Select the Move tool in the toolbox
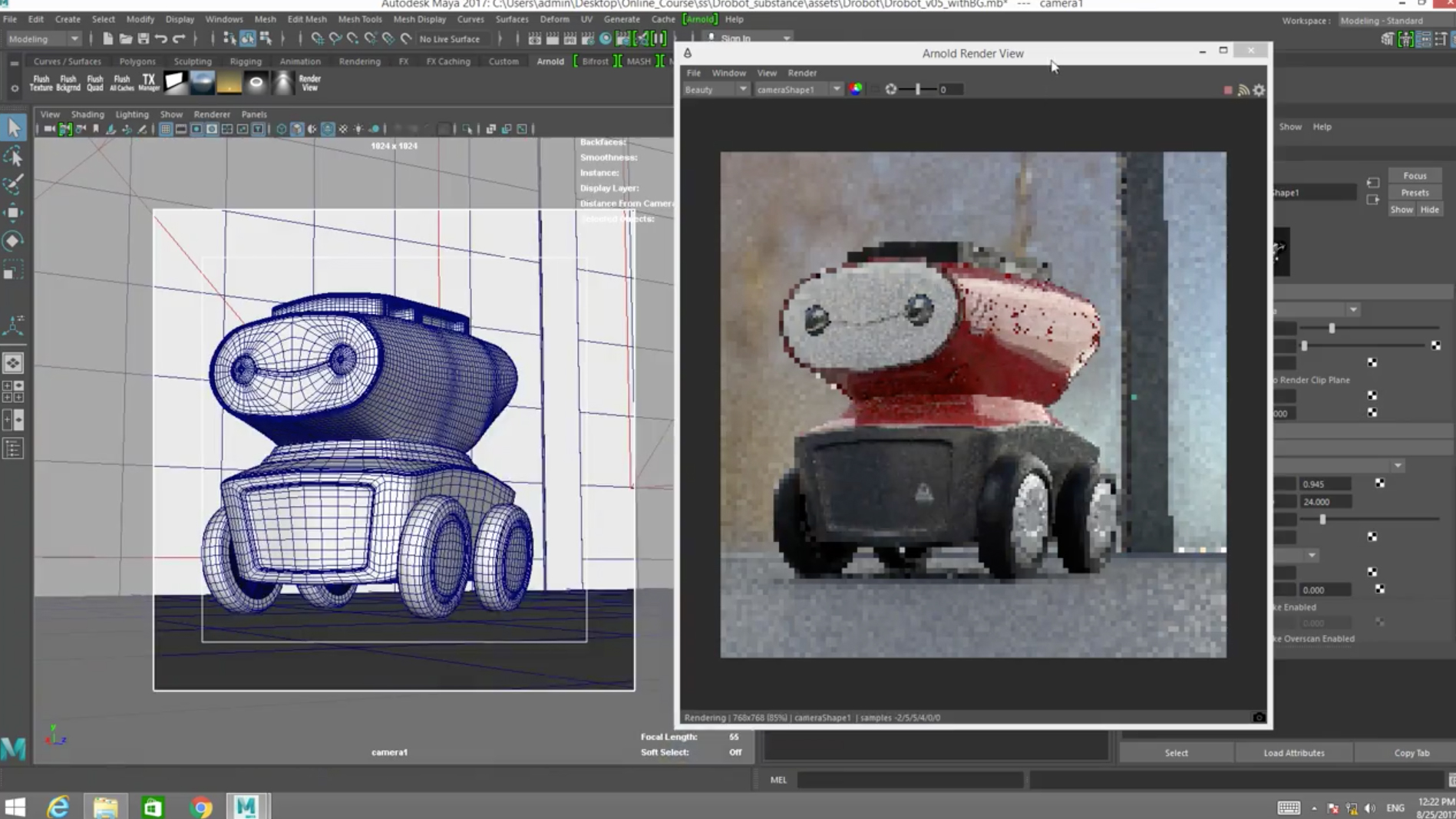The width and height of the screenshot is (1456, 819). [x=13, y=212]
